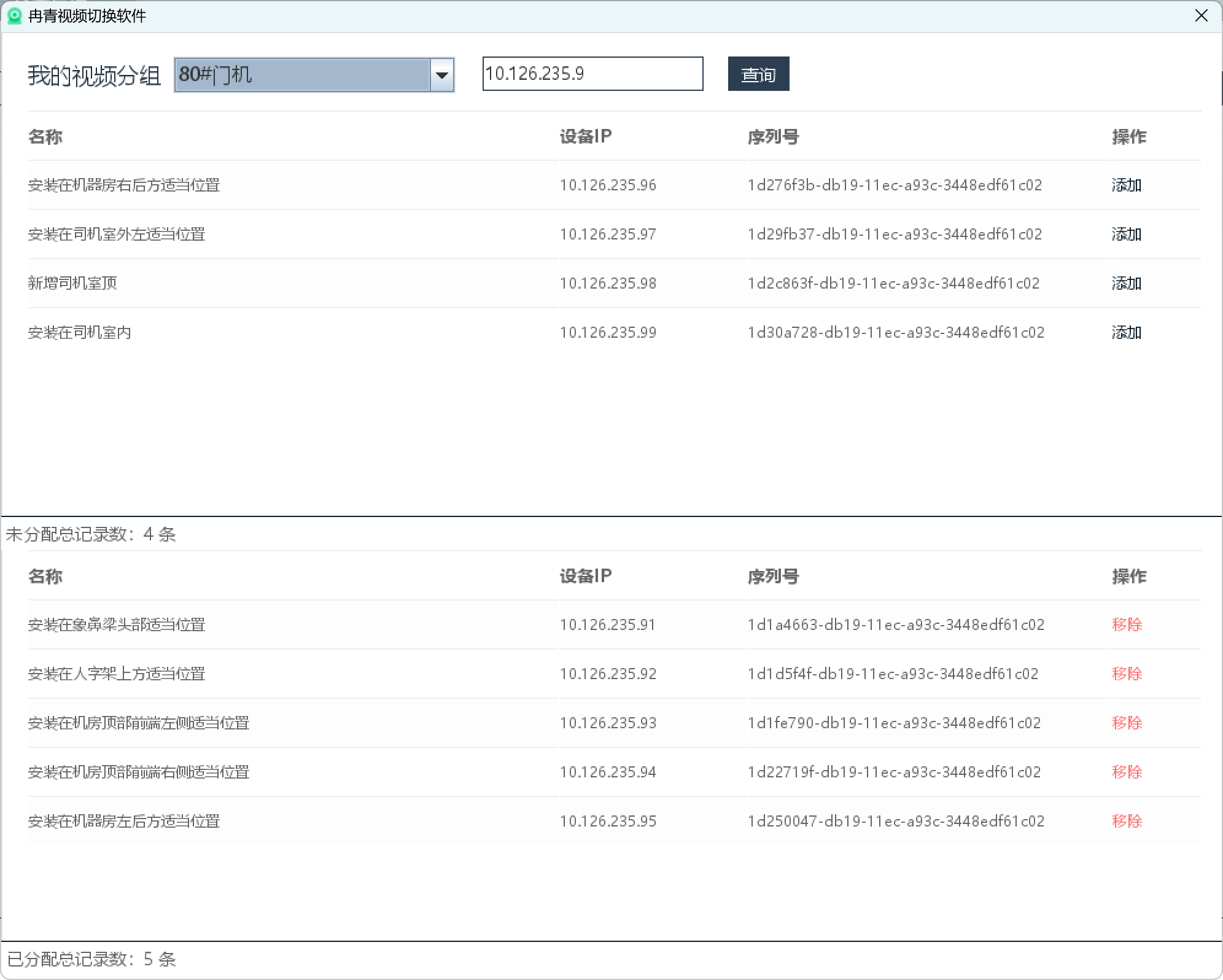Click the app logo icon in title bar
The image size is (1223, 980).
click(x=14, y=16)
